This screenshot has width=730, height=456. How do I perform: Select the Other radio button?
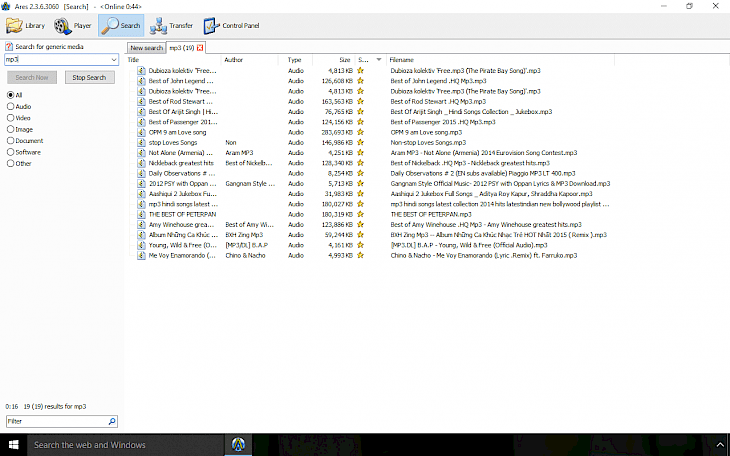click(10, 163)
